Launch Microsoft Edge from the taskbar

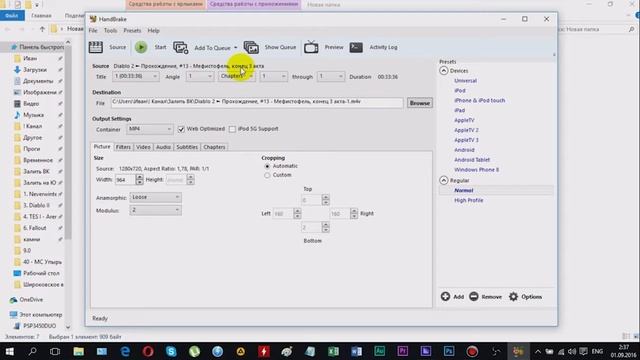pos(125,351)
